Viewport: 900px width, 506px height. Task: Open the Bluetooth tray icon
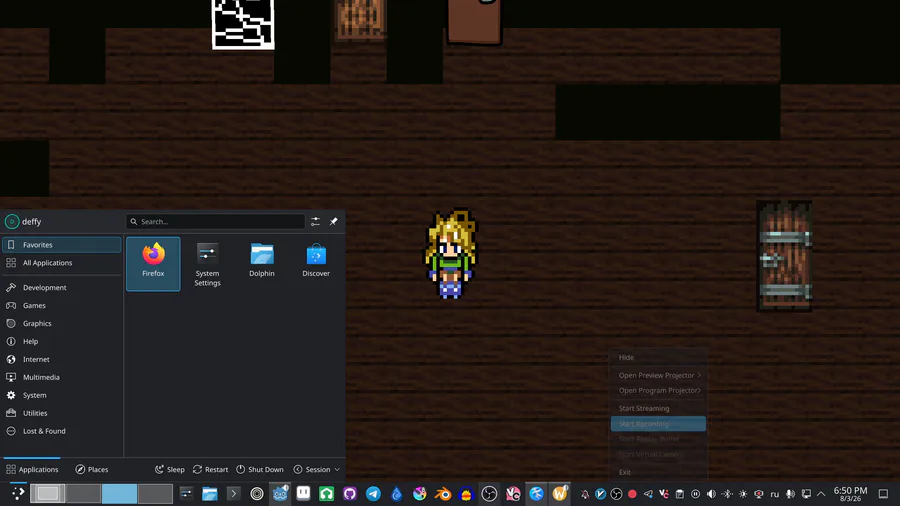coord(727,494)
